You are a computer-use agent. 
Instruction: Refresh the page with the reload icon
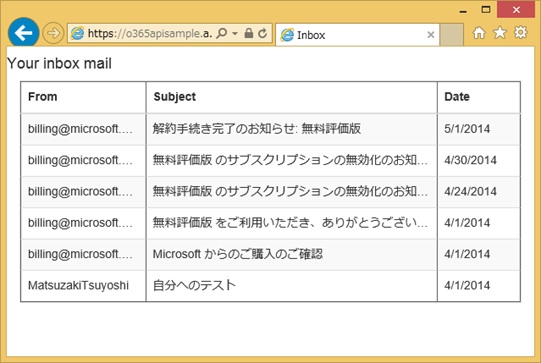pyautogui.click(x=263, y=33)
